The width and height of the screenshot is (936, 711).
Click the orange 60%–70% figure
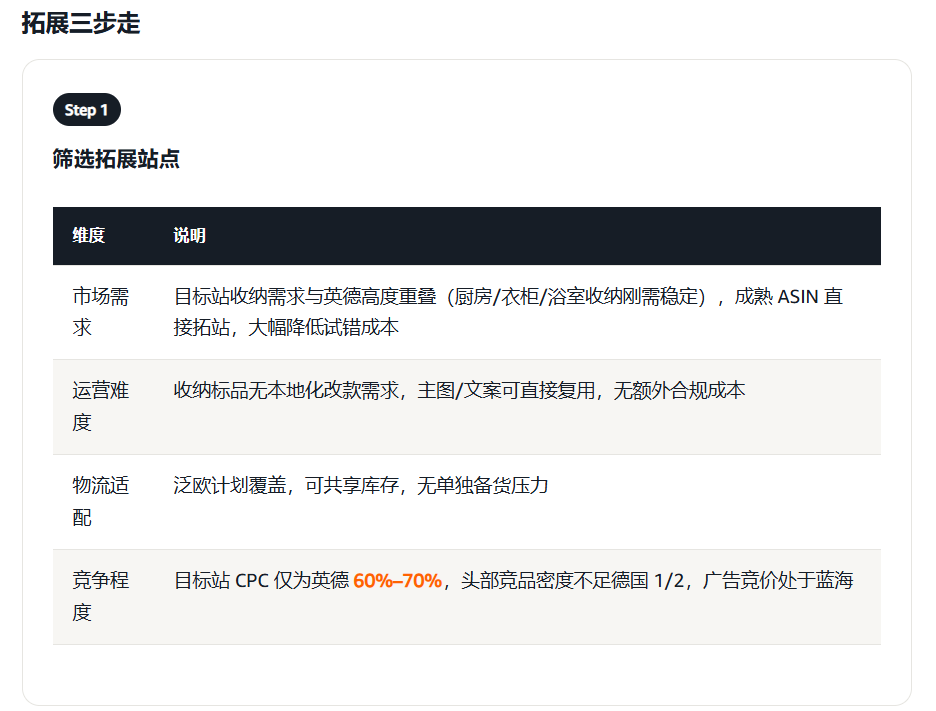pyautogui.click(x=397, y=580)
